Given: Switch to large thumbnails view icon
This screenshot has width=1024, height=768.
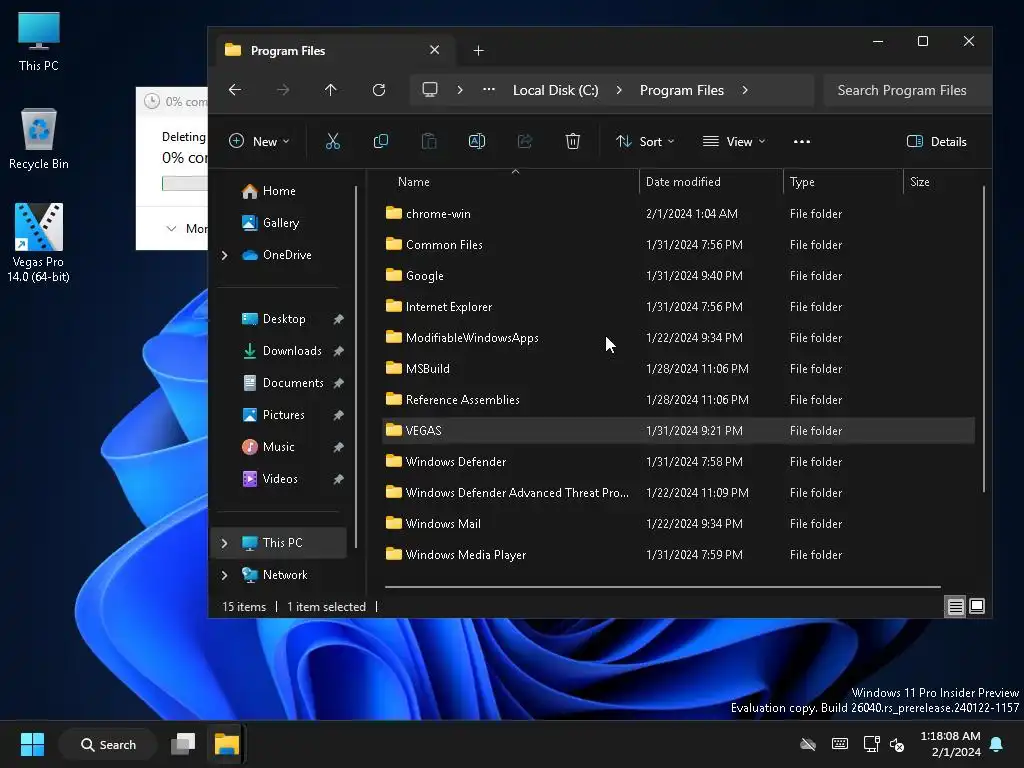Looking at the screenshot, I should tap(977, 607).
